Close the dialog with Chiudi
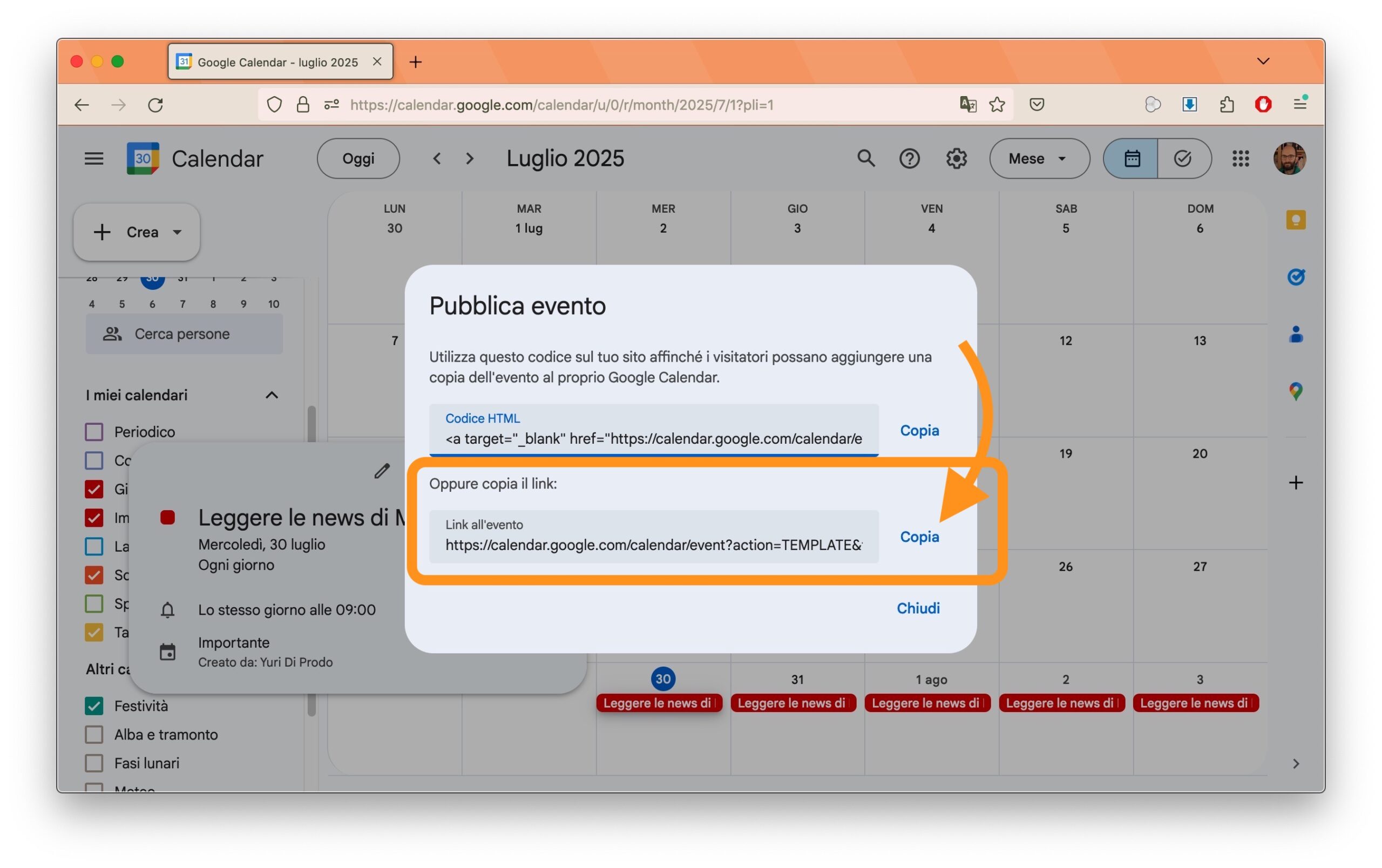The height and width of the screenshot is (868, 1382). click(918, 608)
